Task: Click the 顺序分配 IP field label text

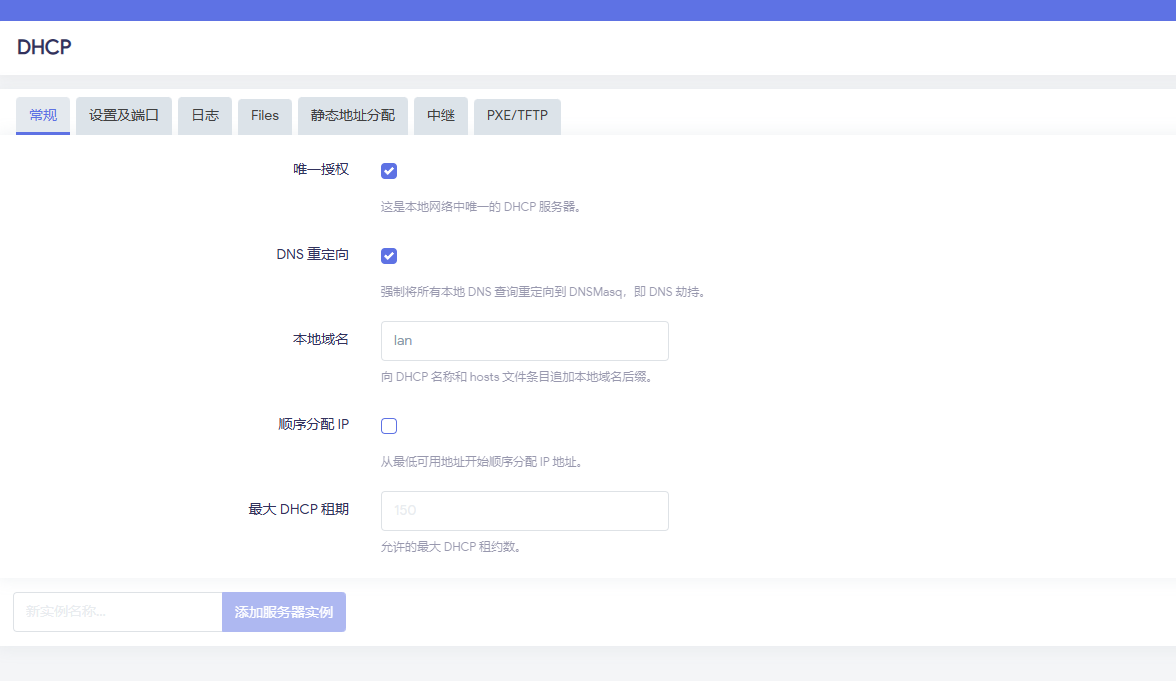Action: click(313, 425)
